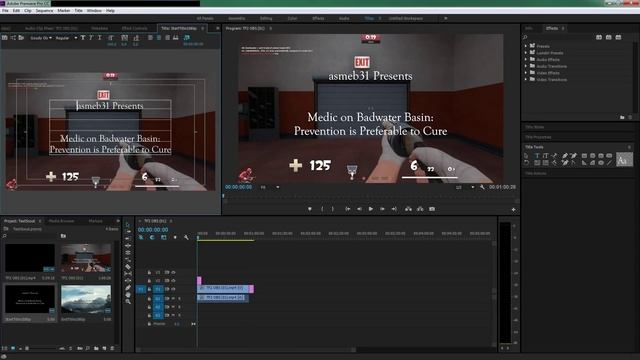This screenshot has width=640, height=360.
Task: Select the Rotation tool in Title Tools
Action: coord(527,162)
